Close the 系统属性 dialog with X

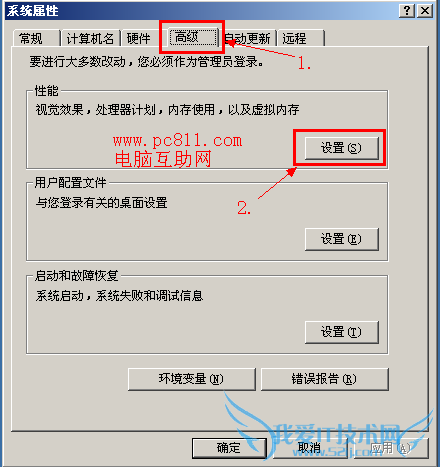point(425,11)
